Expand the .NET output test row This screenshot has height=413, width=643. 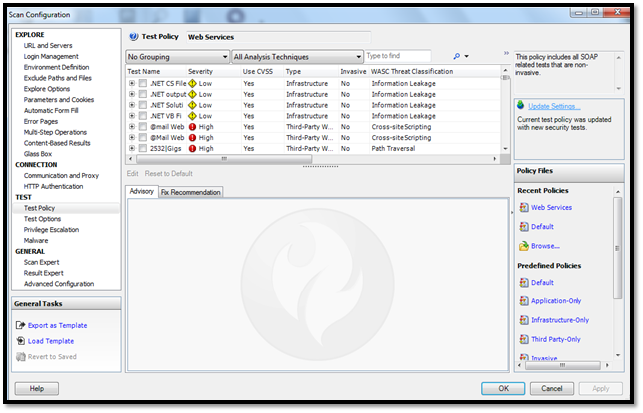point(132,94)
